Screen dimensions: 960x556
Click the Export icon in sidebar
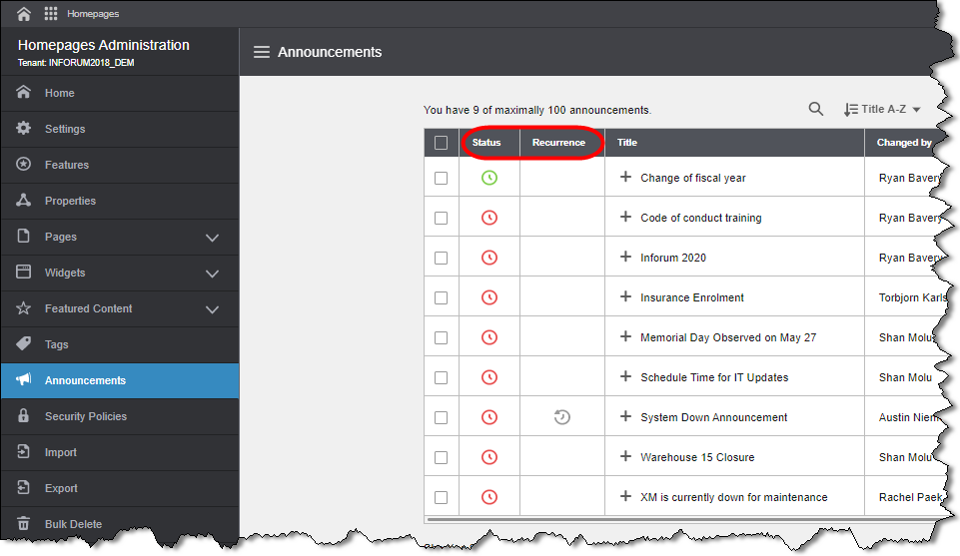23,487
